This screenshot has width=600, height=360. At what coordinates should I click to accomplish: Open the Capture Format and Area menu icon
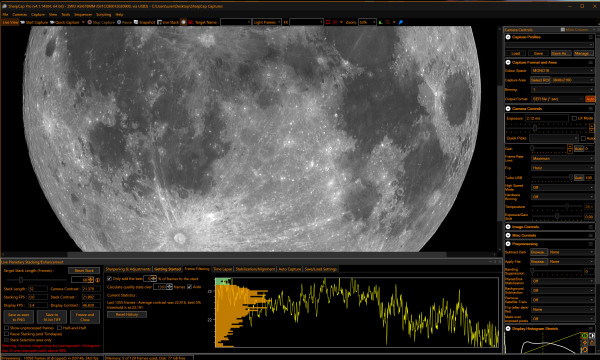click(x=591, y=62)
